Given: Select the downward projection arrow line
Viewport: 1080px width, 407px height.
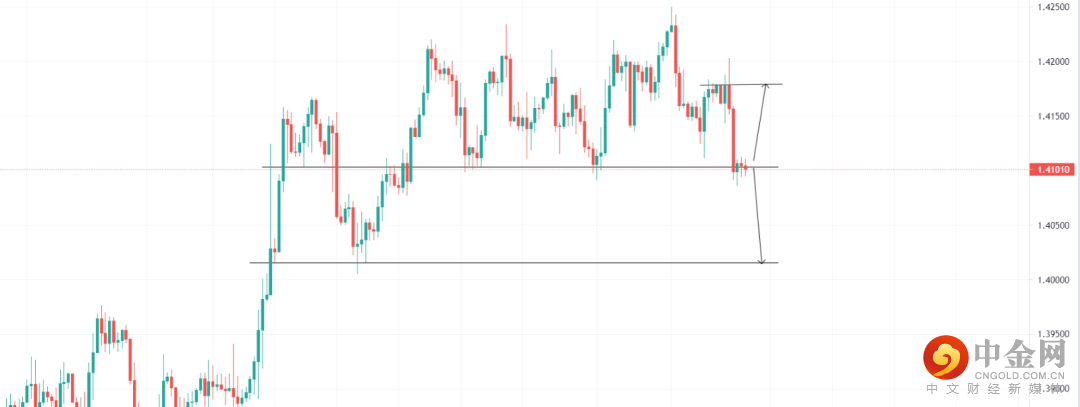Looking at the screenshot, I should point(757,215).
